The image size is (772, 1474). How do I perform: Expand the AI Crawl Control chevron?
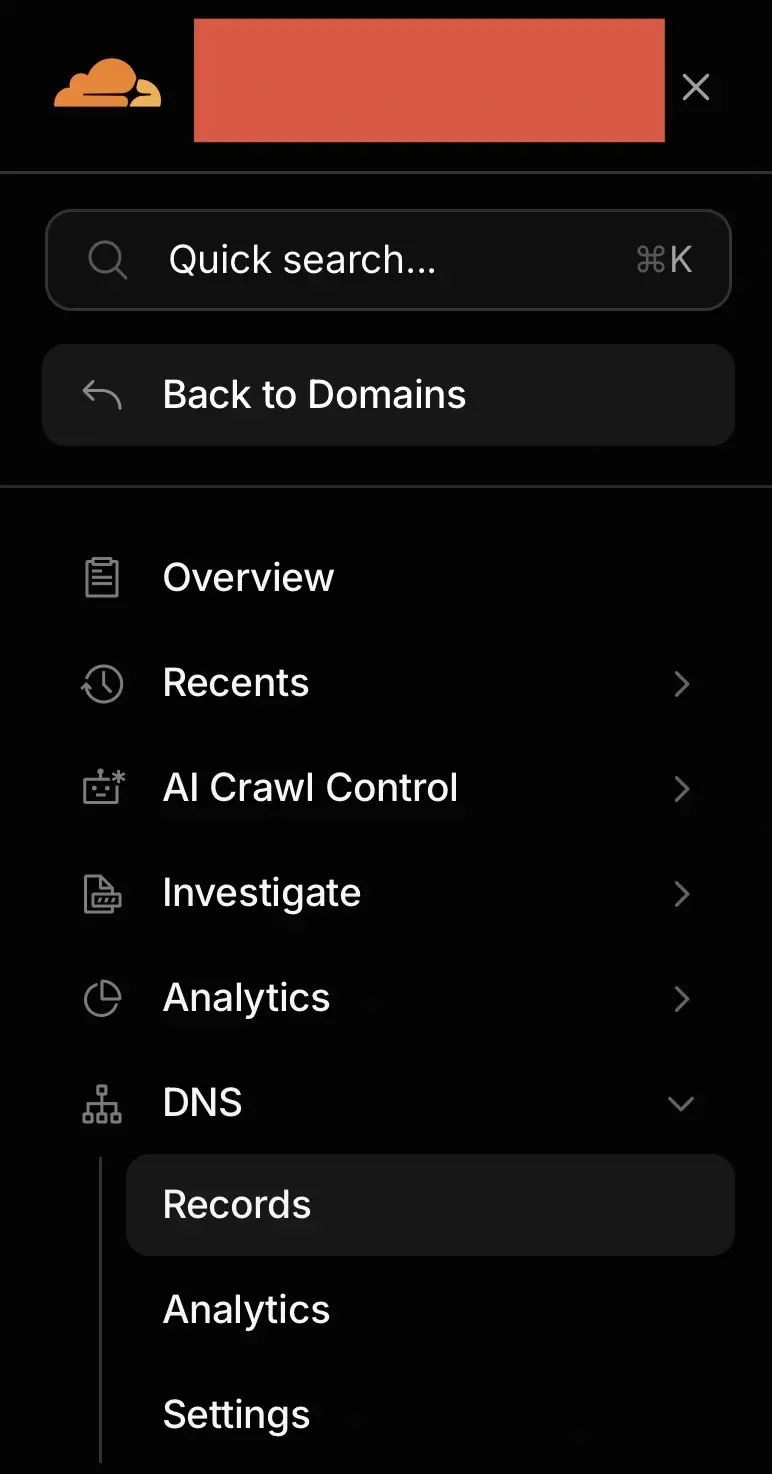pos(682,789)
